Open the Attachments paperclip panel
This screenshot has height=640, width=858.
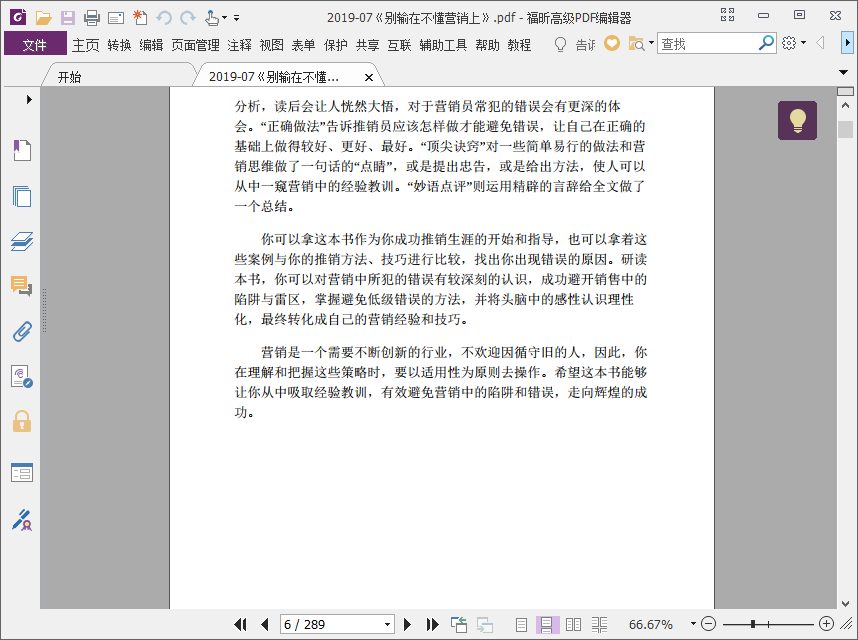pyautogui.click(x=22, y=331)
